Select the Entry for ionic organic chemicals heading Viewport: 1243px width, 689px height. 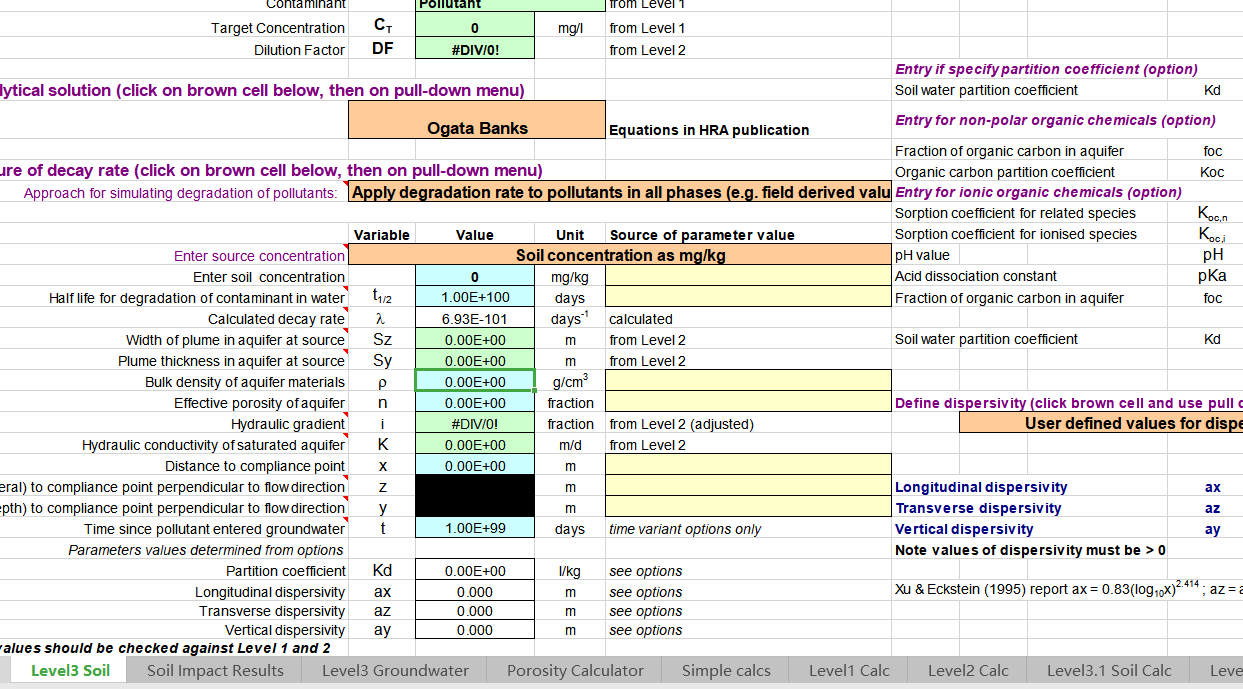click(x=1038, y=192)
